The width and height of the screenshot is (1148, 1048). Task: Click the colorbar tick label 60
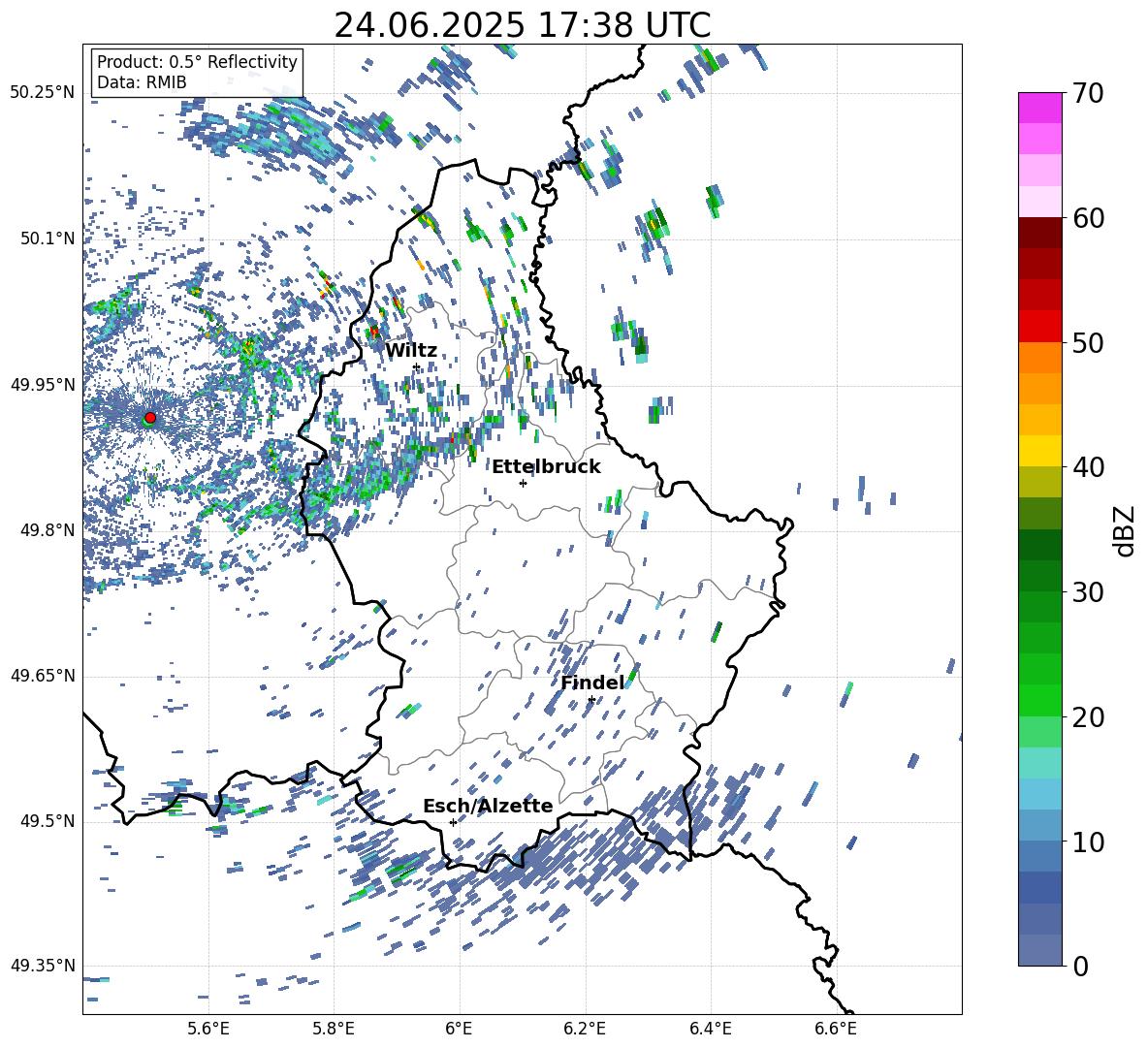click(1087, 218)
